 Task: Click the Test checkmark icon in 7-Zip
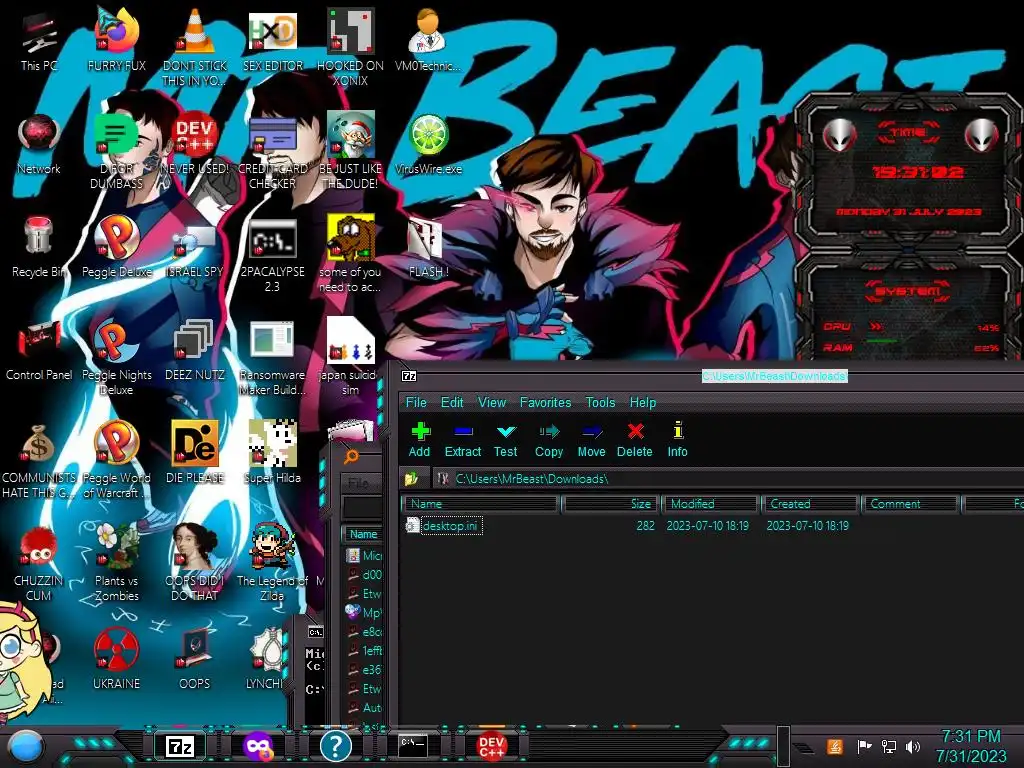(506, 432)
